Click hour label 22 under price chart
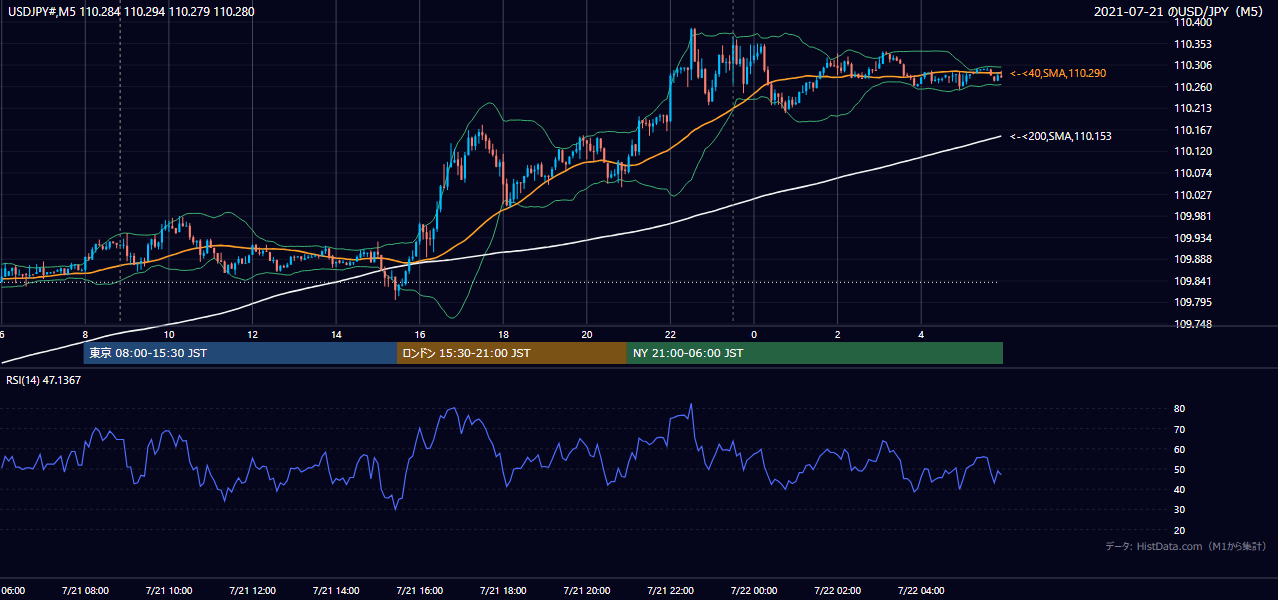The image size is (1278, 600). (671, 334)
